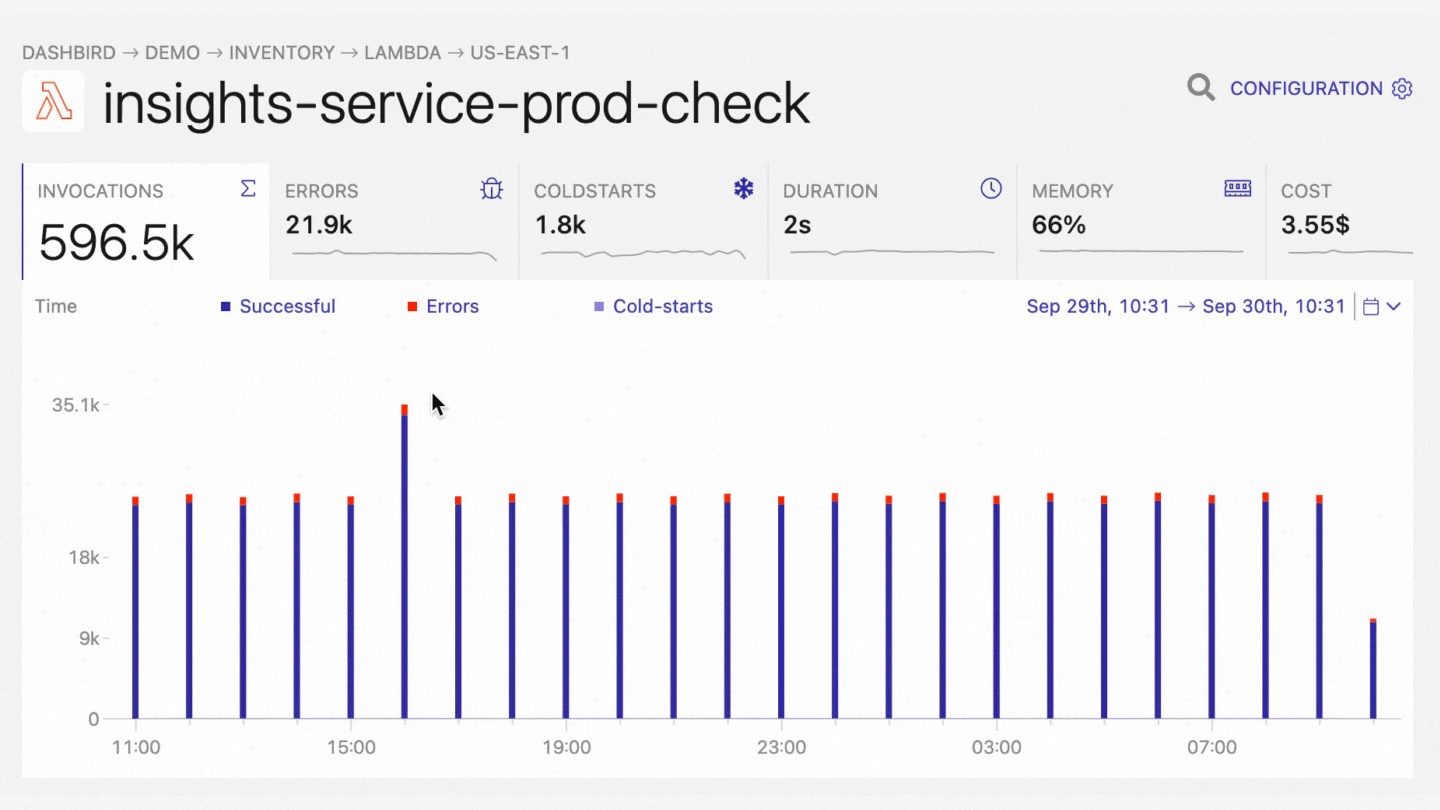Open search using the magnifier icon
This screenshot has height=810, width=1440.
pyautogui.click(x=1200, y=88)
